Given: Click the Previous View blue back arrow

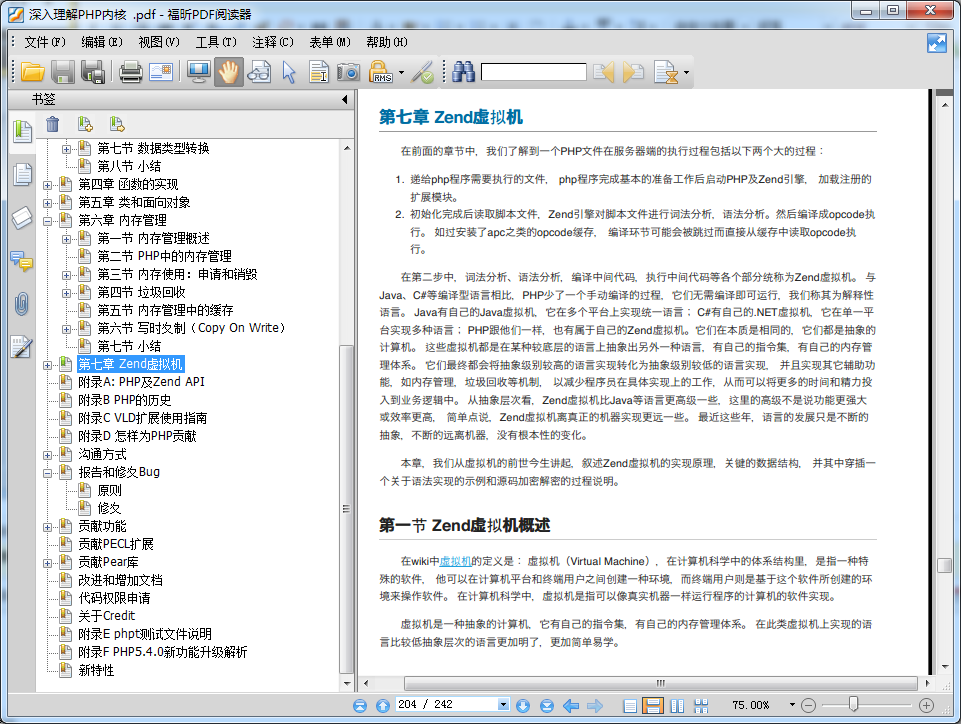Looking at the screenshot, I should point(571,706).
